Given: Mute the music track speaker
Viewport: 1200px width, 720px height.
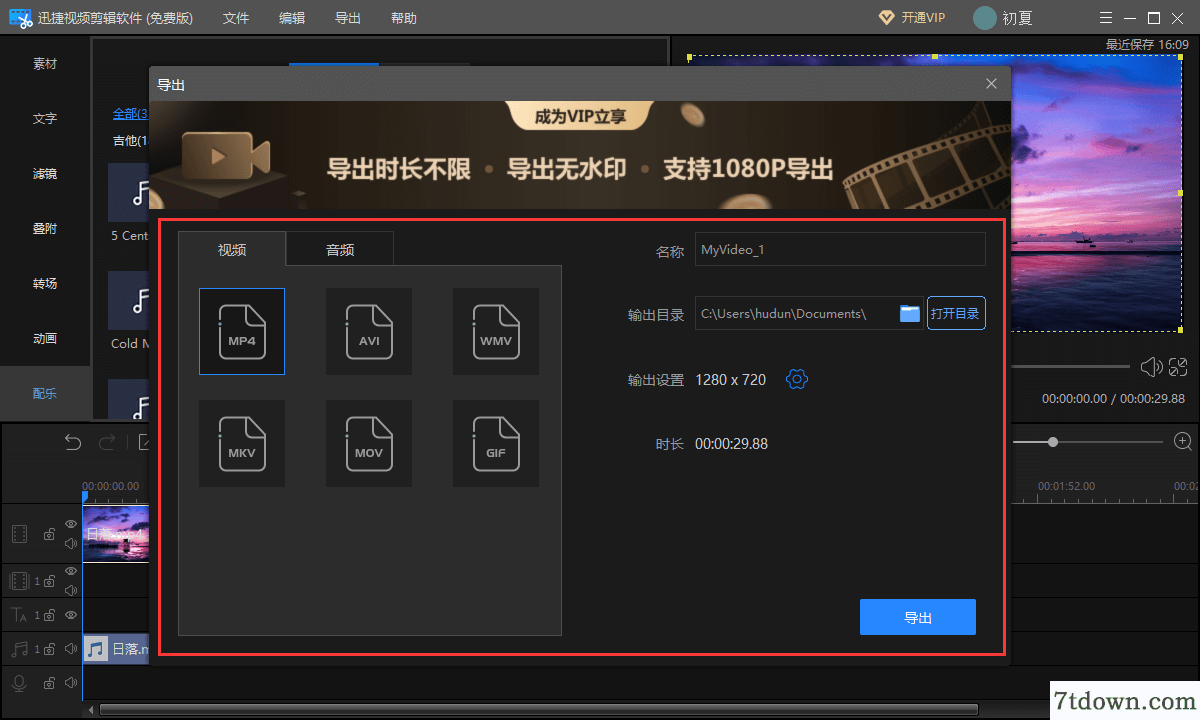Looking at the screenshot, I should (71, 649).
